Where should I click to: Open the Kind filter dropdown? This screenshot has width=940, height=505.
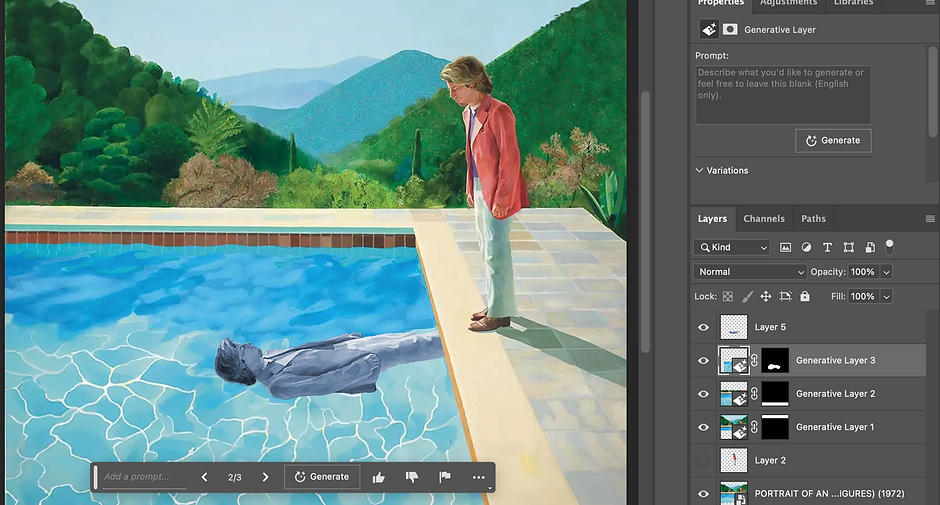[x=732, y=247]
